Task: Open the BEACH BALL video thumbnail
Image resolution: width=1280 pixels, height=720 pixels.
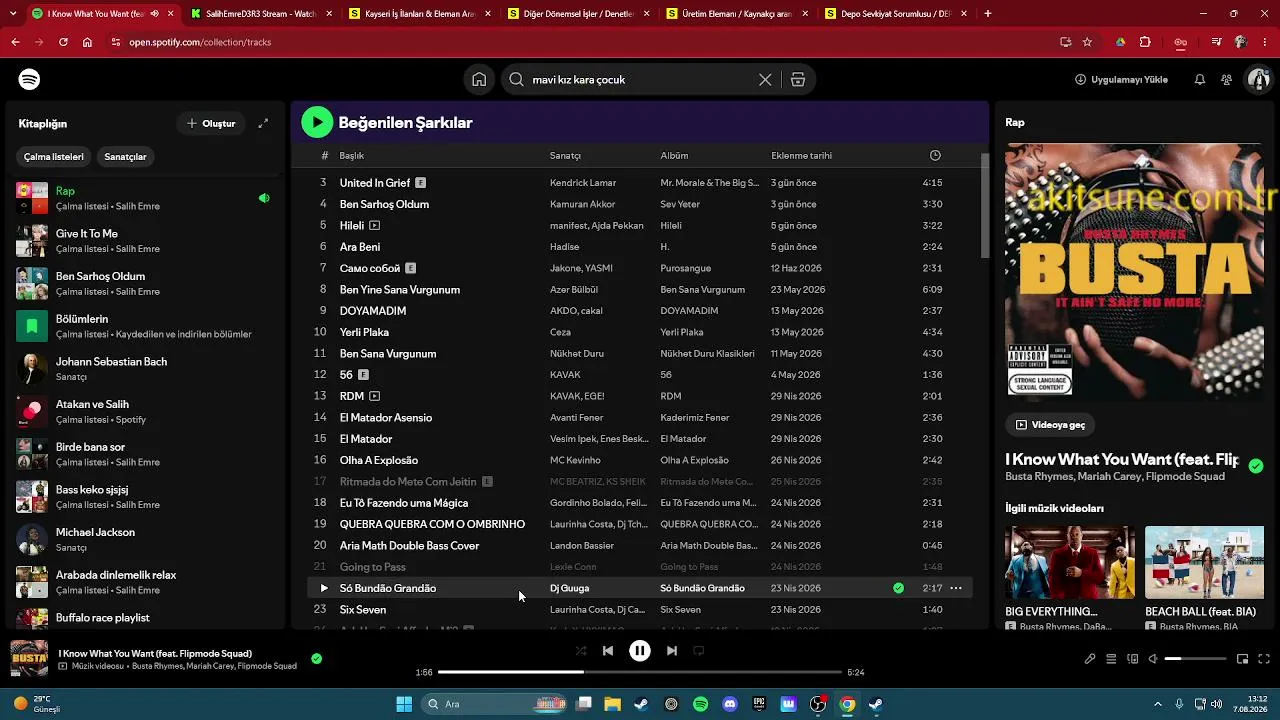Action: click(1204, 563)
